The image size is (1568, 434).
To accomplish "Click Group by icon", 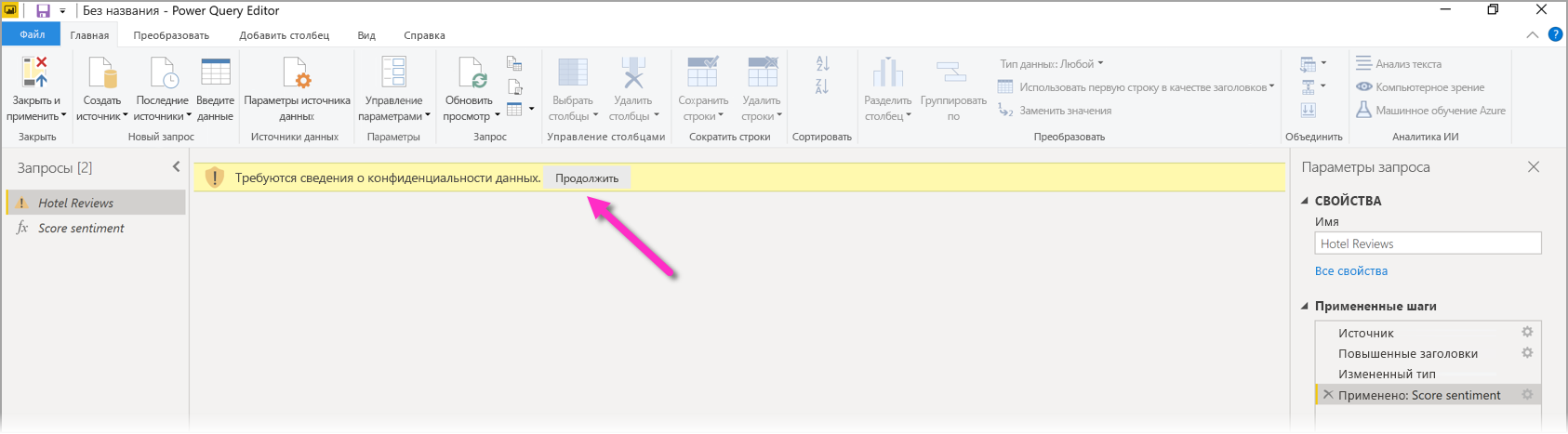I will point(952,72).
